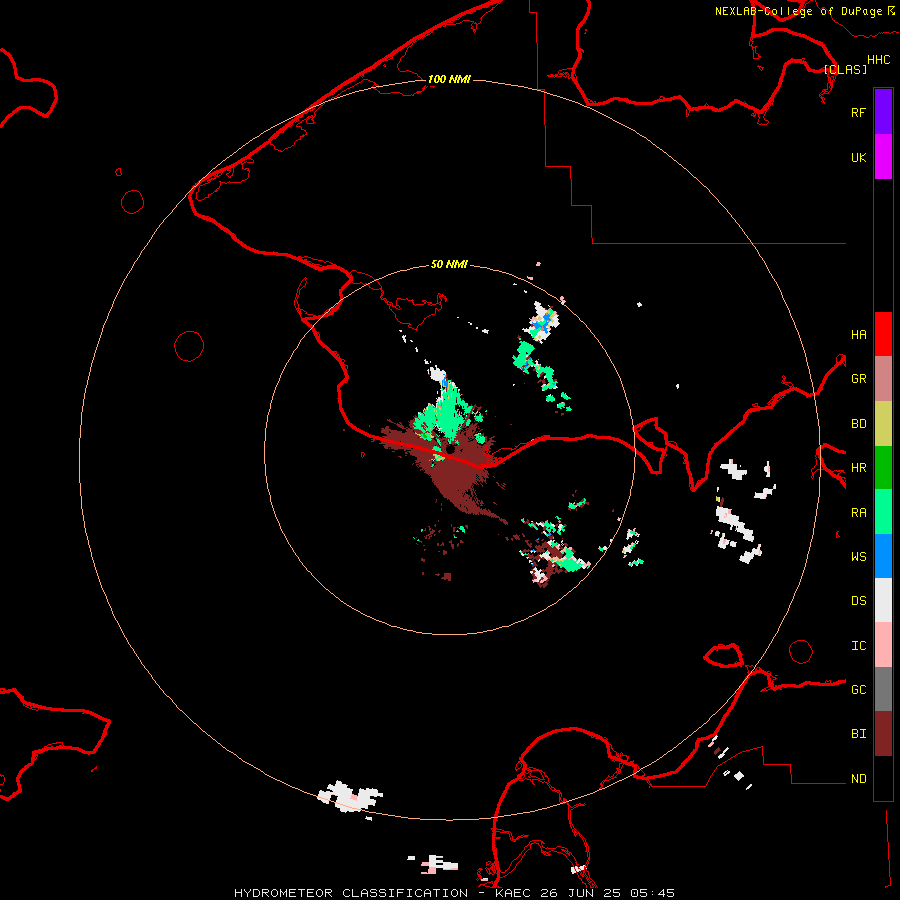The width and height of the screenshot is (900, 900).
Task: Select the BD yellow legend block
Action: pyautogui.click(x=883, y=424)
